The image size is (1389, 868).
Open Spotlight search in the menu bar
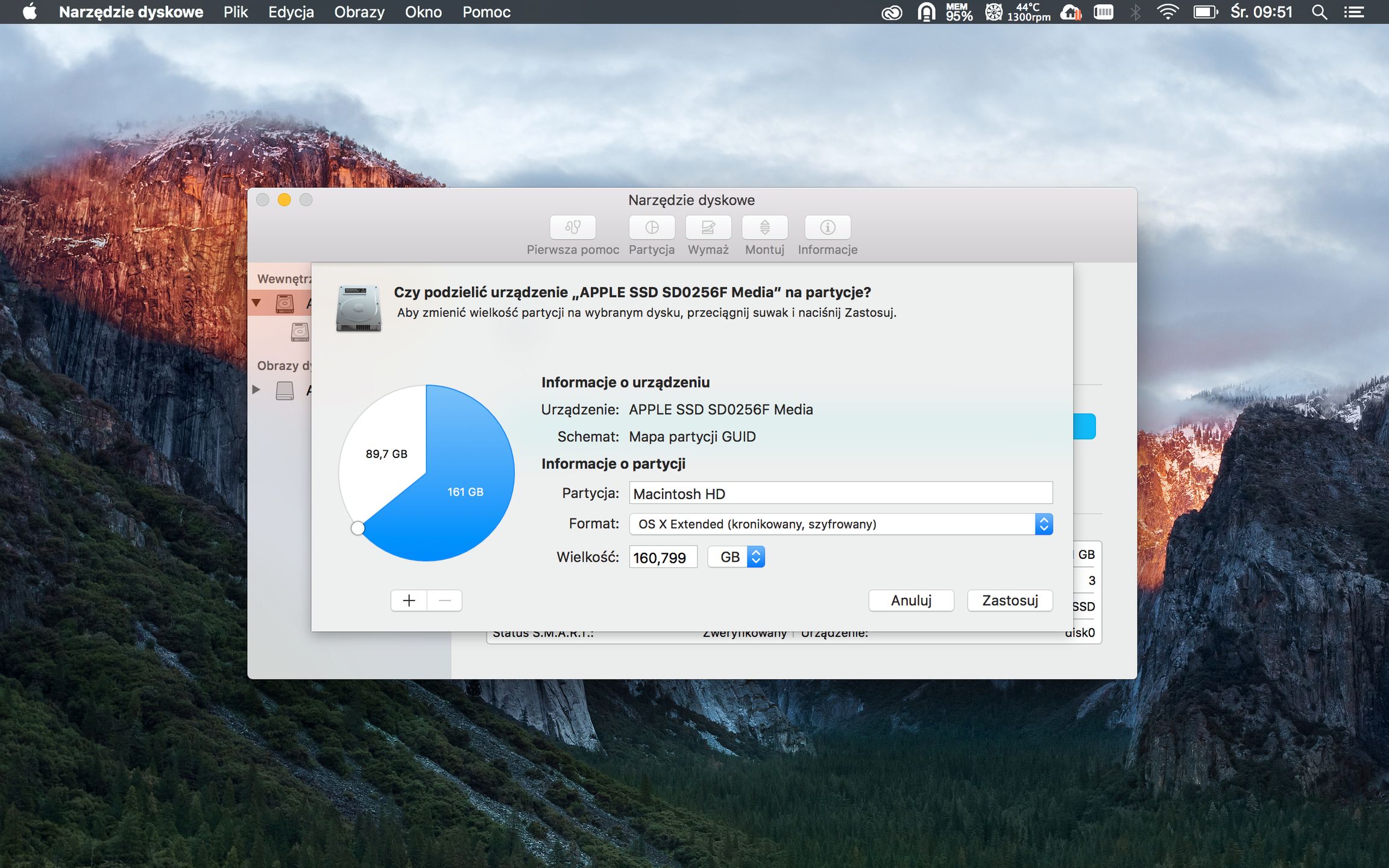pos(1318,12)
